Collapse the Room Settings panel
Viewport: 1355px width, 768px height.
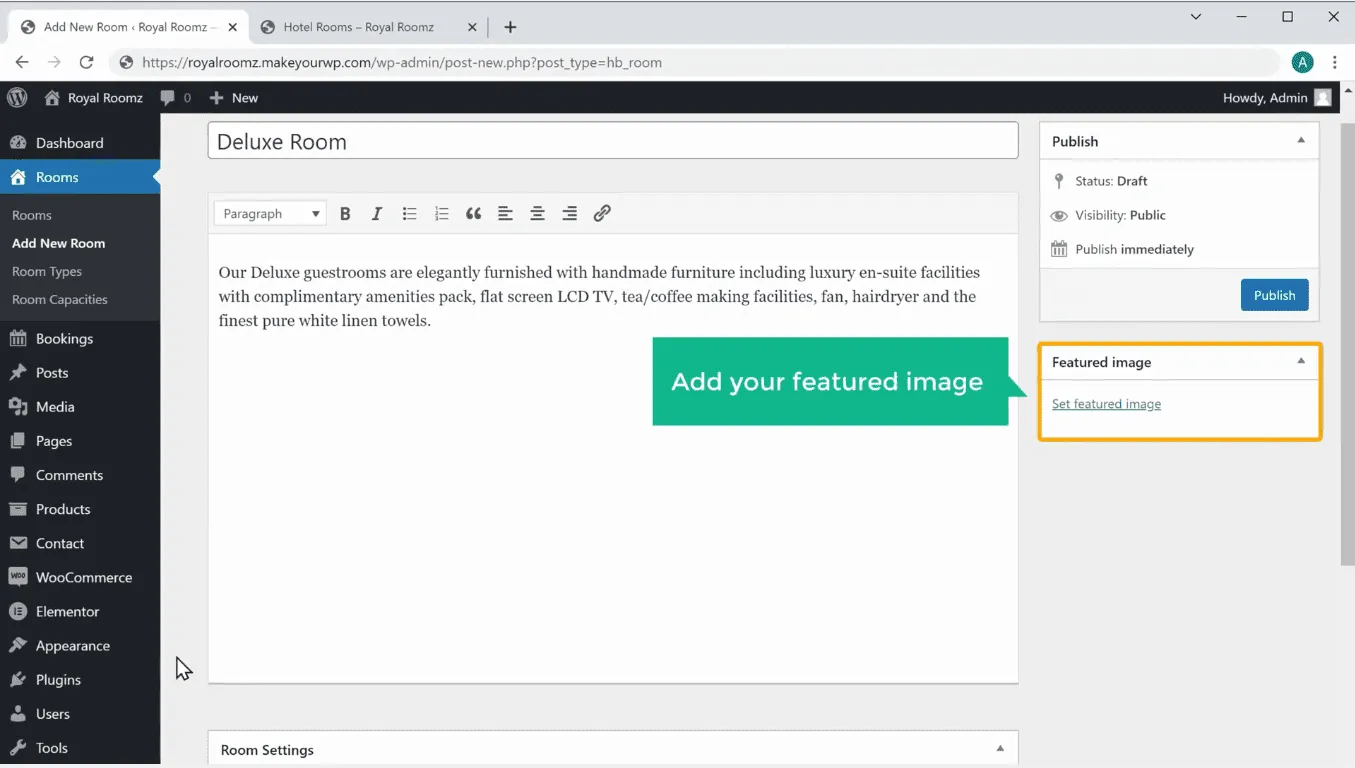click(999, 749)
